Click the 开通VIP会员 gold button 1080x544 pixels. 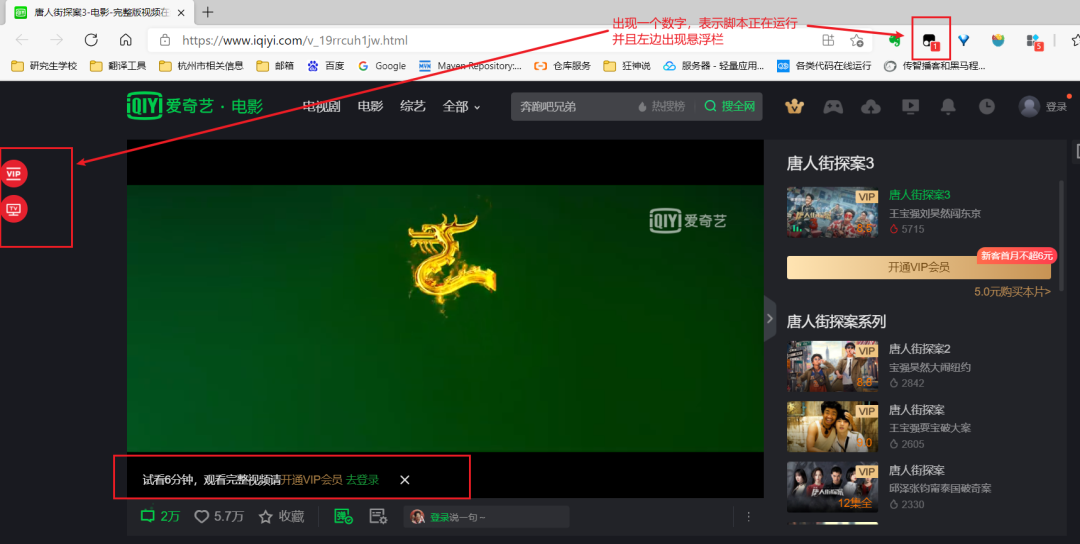pos(919,267)
